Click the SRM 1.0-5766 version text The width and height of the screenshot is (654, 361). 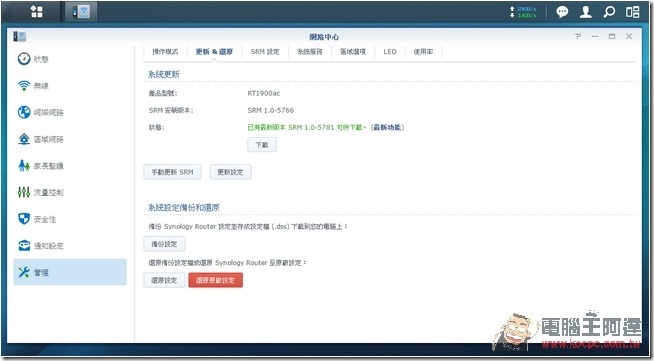271,110
